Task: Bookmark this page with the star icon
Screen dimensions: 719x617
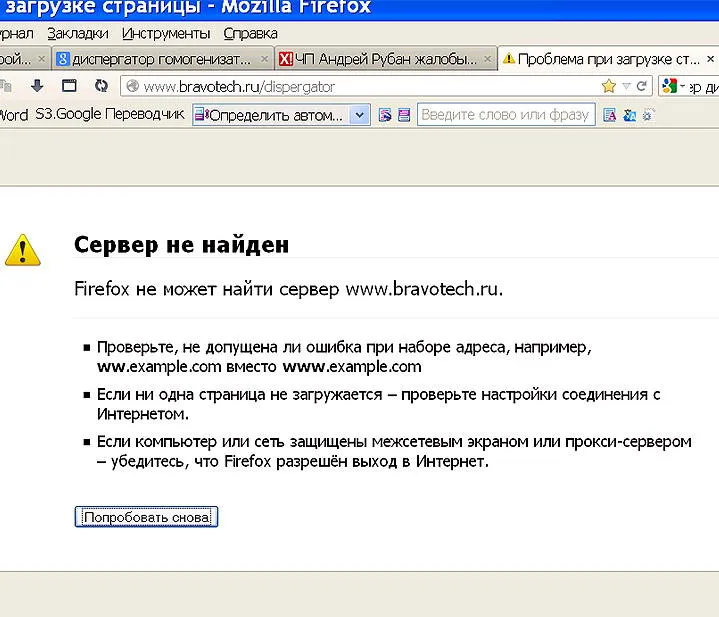Action: coord(608,86)
